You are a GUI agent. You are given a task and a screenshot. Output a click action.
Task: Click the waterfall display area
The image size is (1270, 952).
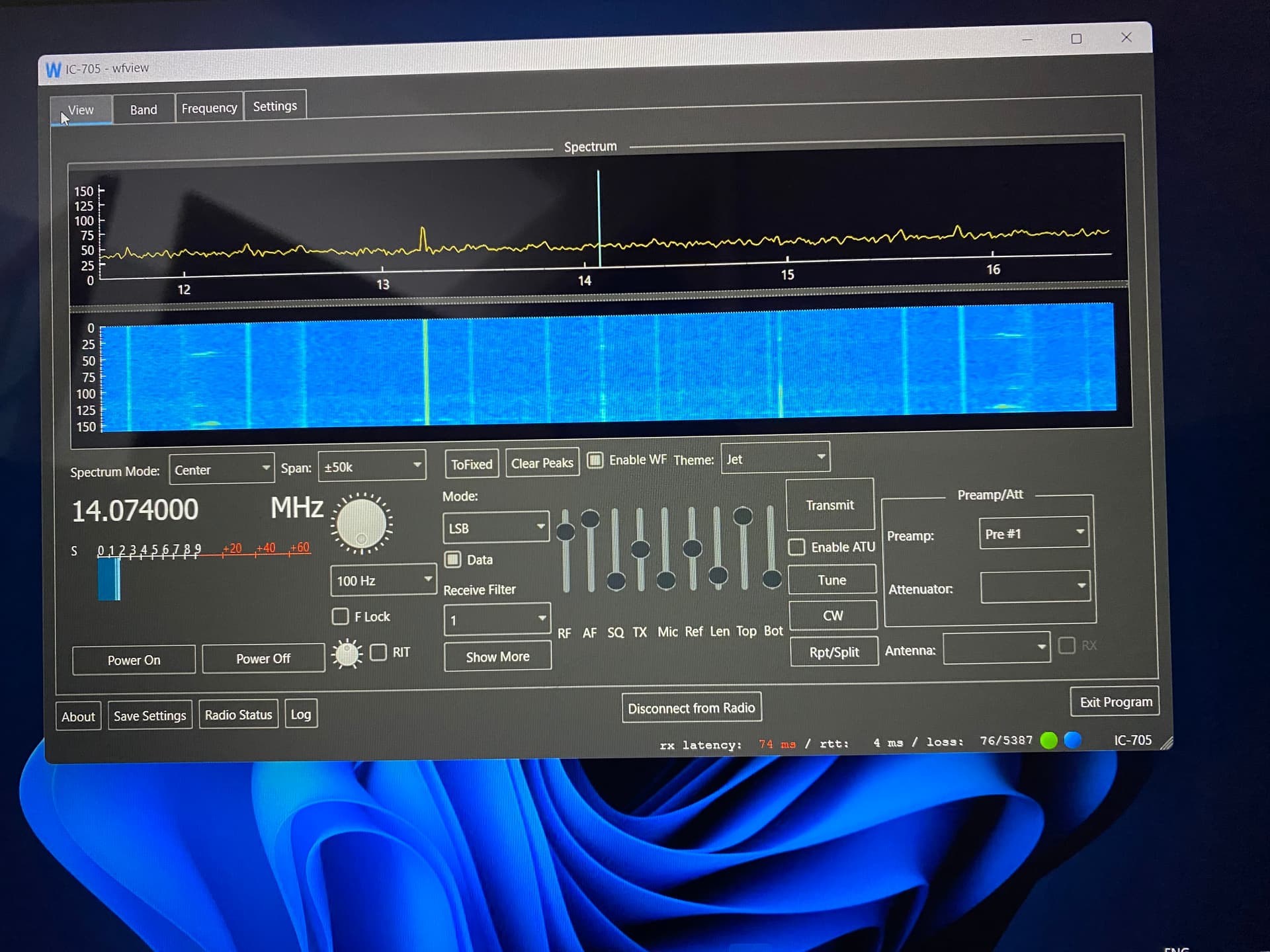tap(607, 366)
